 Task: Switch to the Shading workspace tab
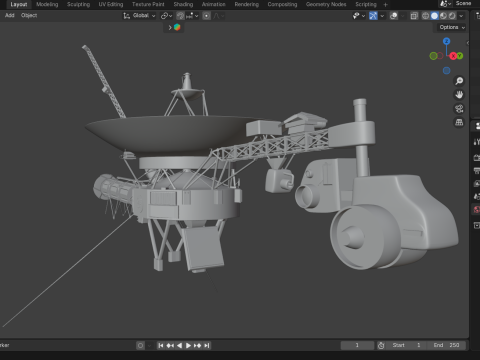click(183, 4)
